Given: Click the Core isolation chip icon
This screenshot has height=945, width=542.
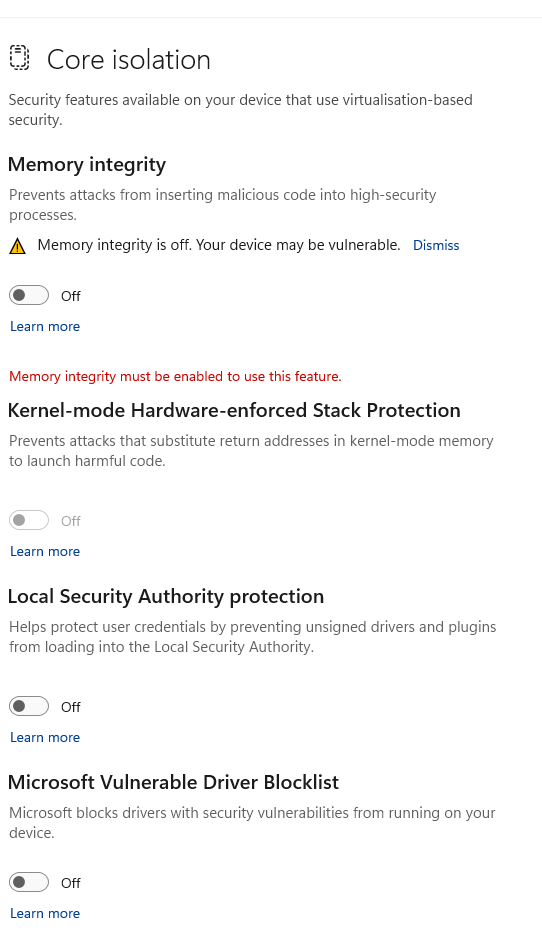Looking at the screenshot, I should (x=19, y=58).
